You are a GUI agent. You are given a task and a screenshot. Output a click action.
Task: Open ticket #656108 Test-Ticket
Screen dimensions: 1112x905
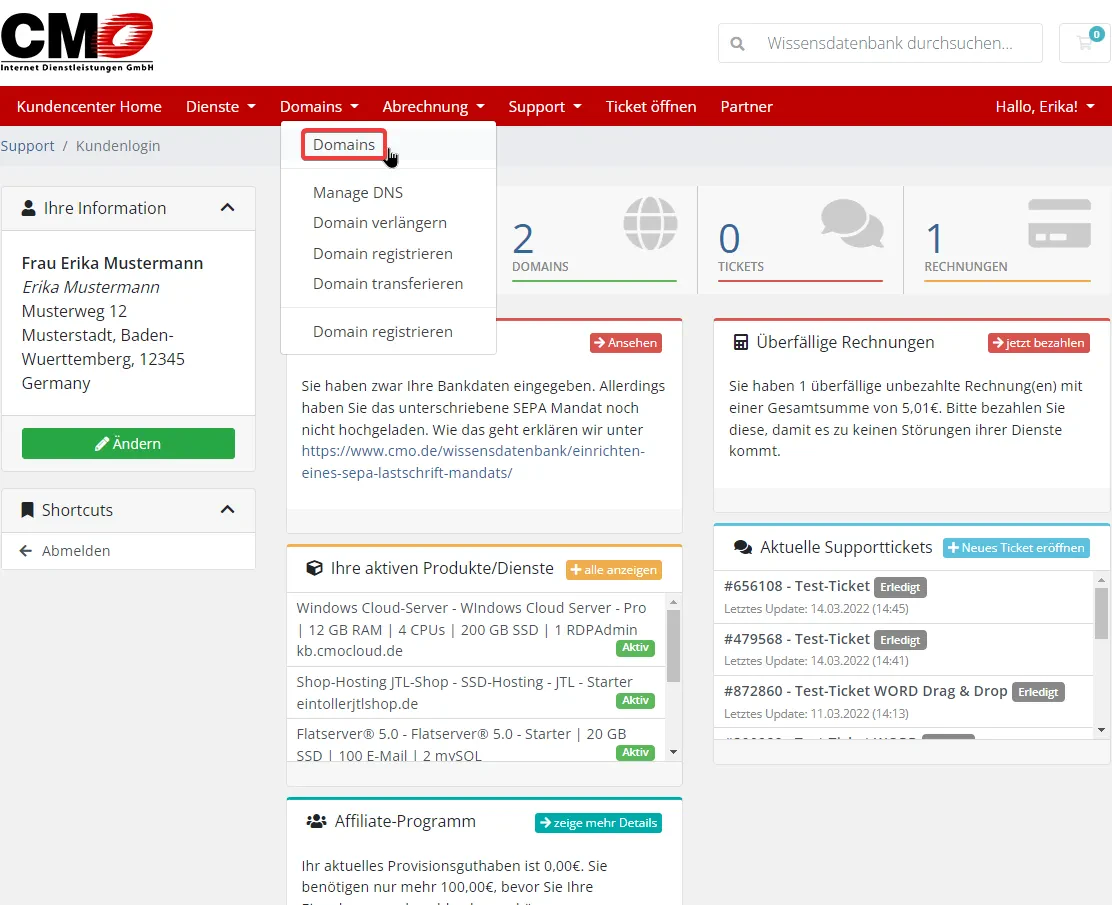tap(796, 586)
